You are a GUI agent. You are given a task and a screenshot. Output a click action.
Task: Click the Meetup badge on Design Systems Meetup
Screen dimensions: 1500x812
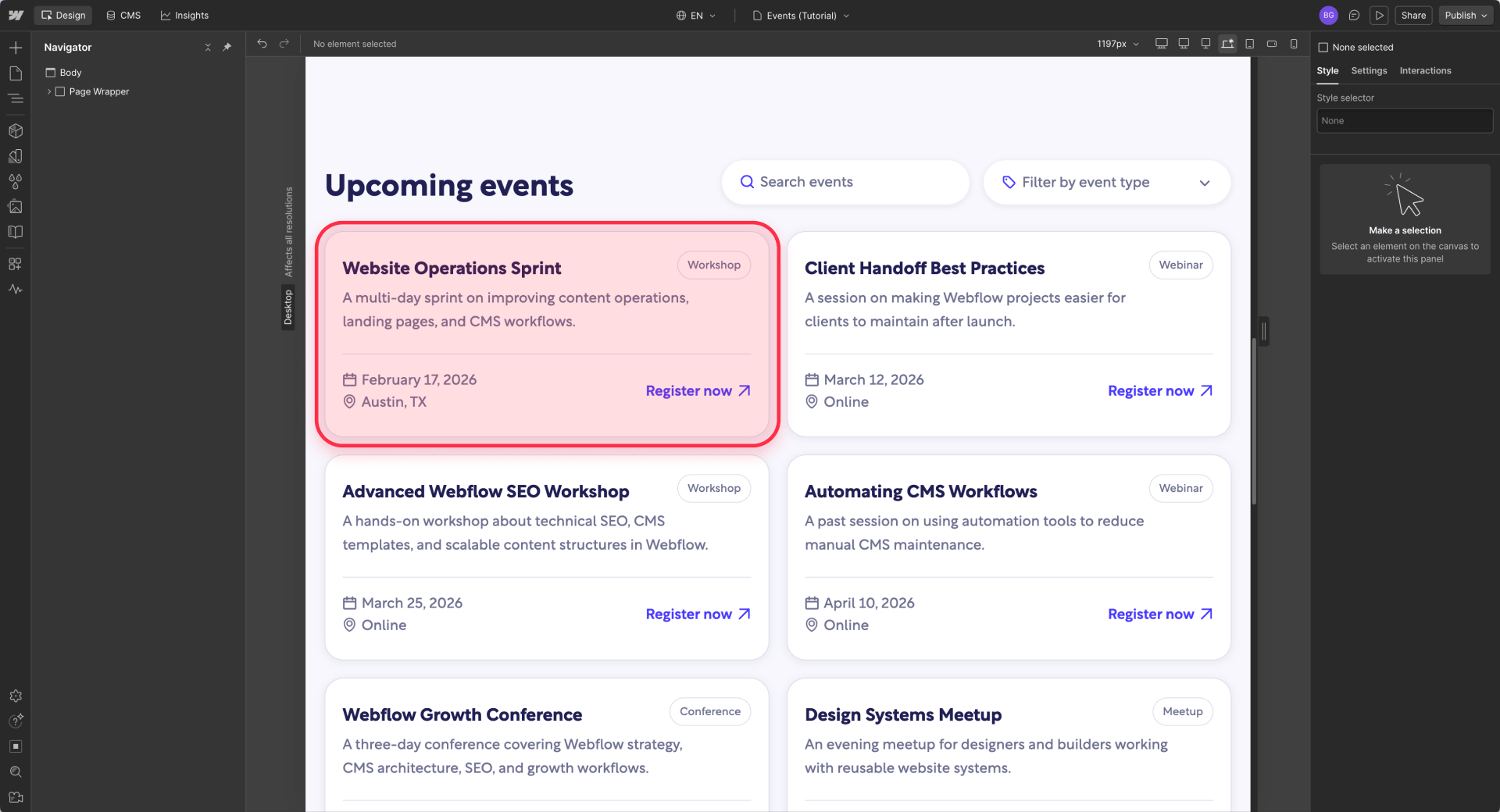point(1182,712)
